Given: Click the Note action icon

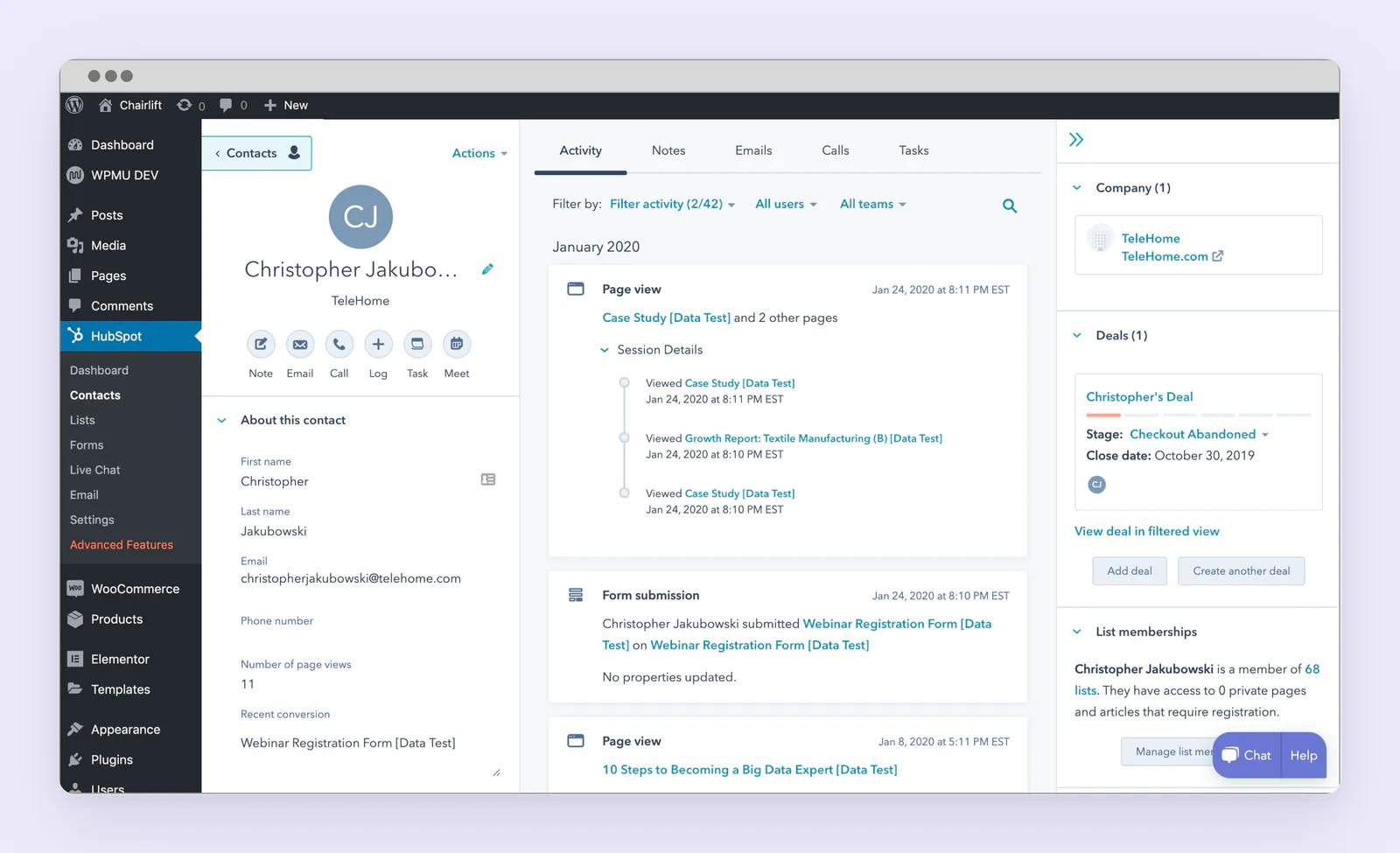Looking at the screenshot, I should 261,344.
